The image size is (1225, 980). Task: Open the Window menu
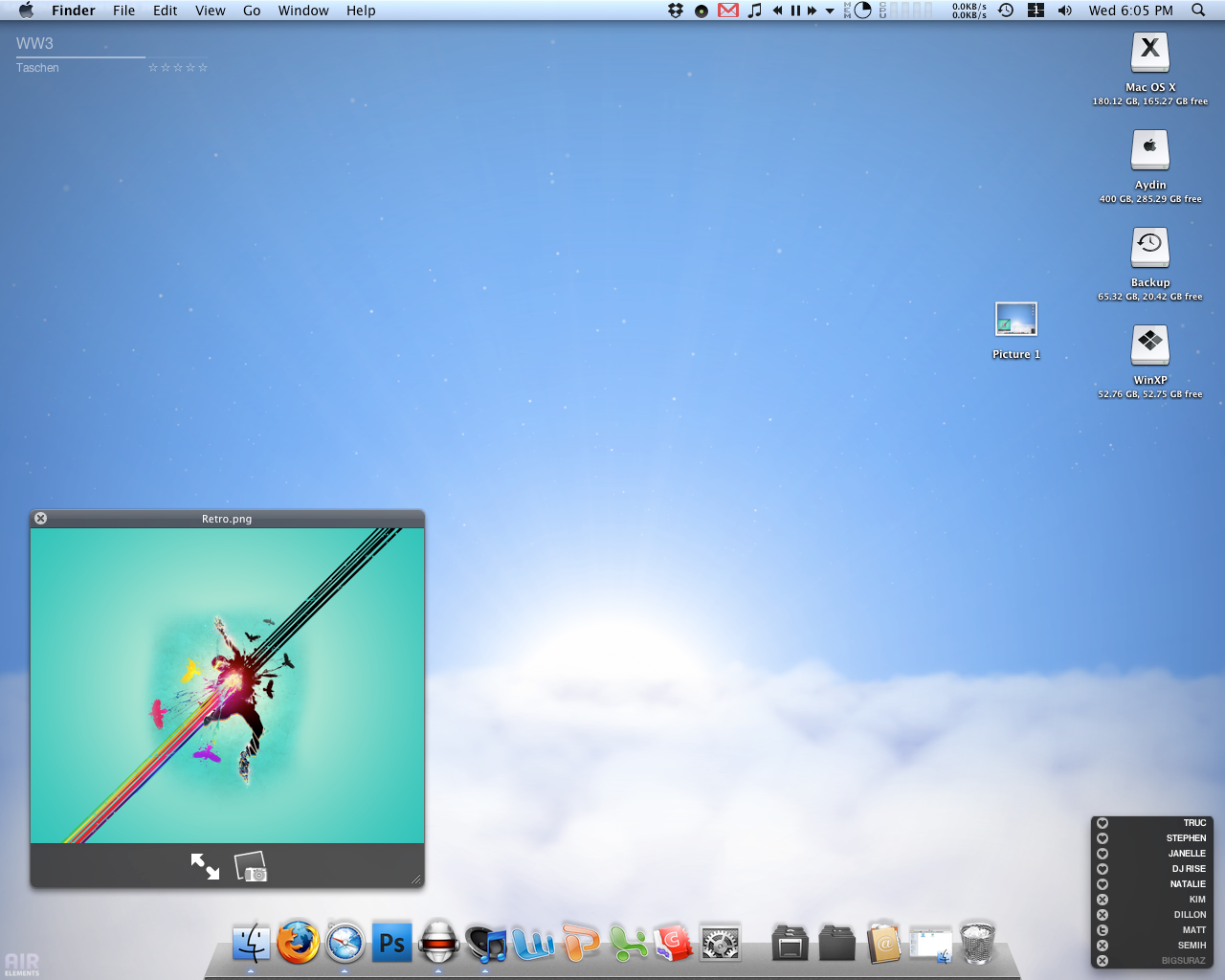coord(303,11)
